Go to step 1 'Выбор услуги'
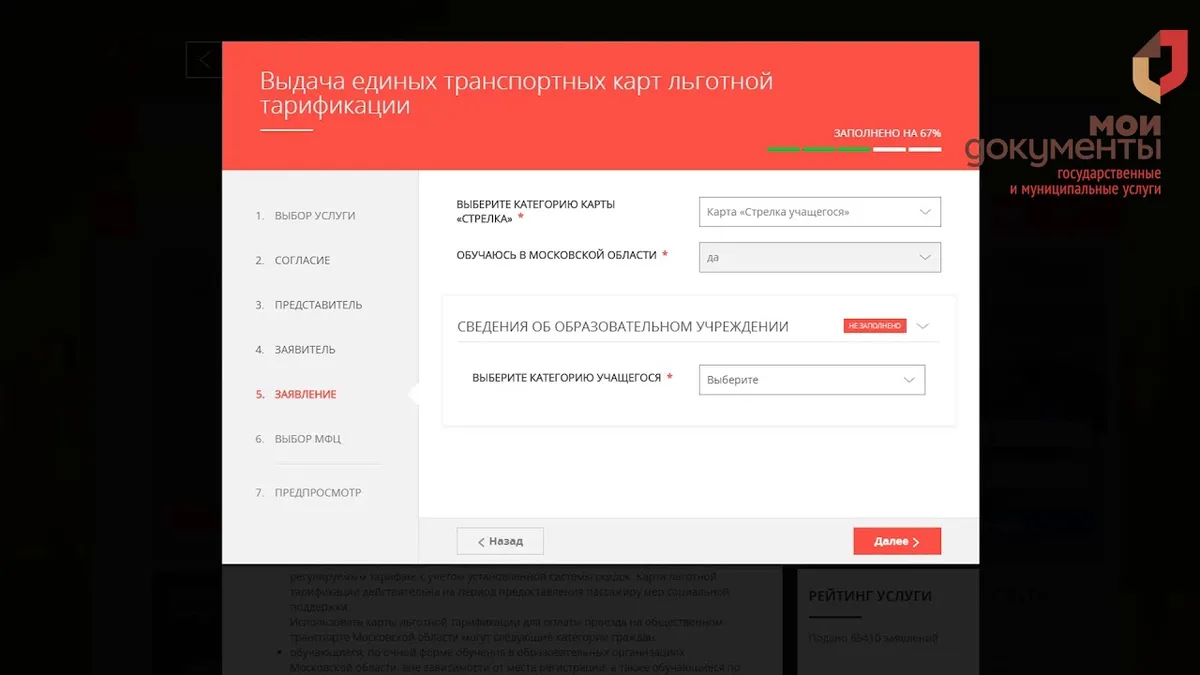 306,216
